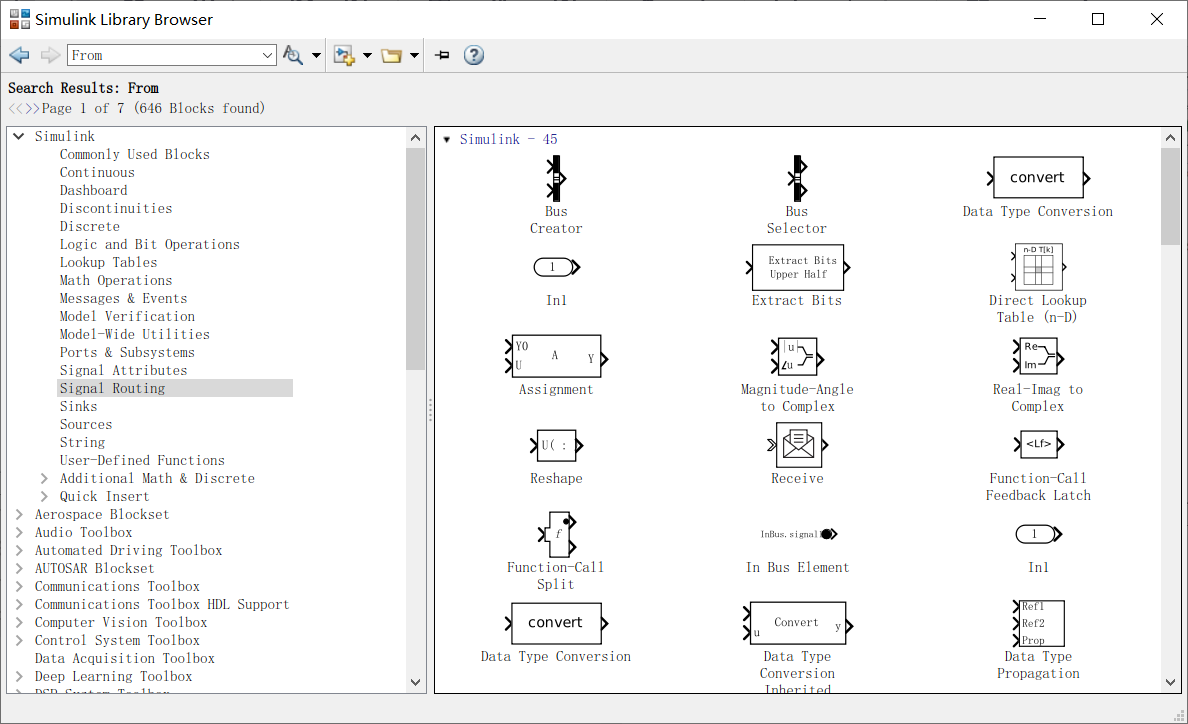Select the Function-Call Feedback Latch block
This screenshot has height=724, width=1188.
(x=1038, y=445)
